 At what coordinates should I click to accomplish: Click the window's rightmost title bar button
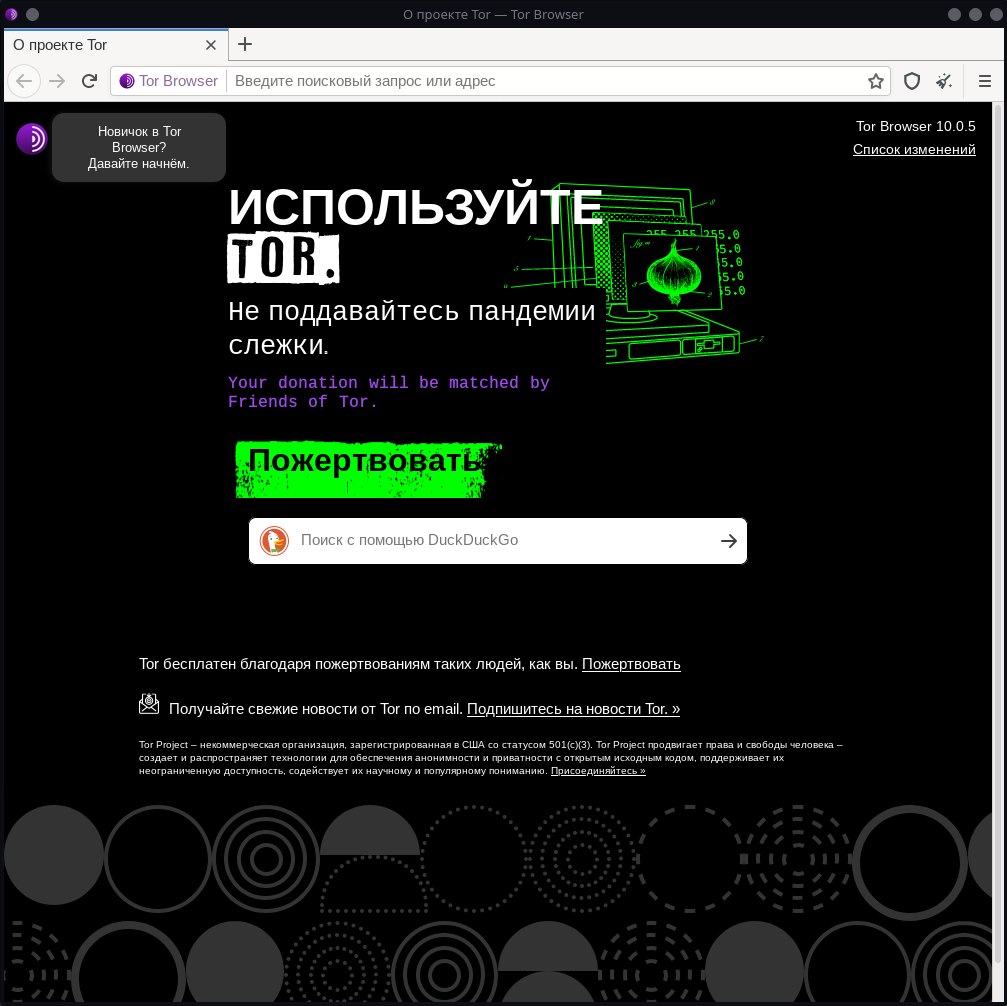tap(995, 14)
